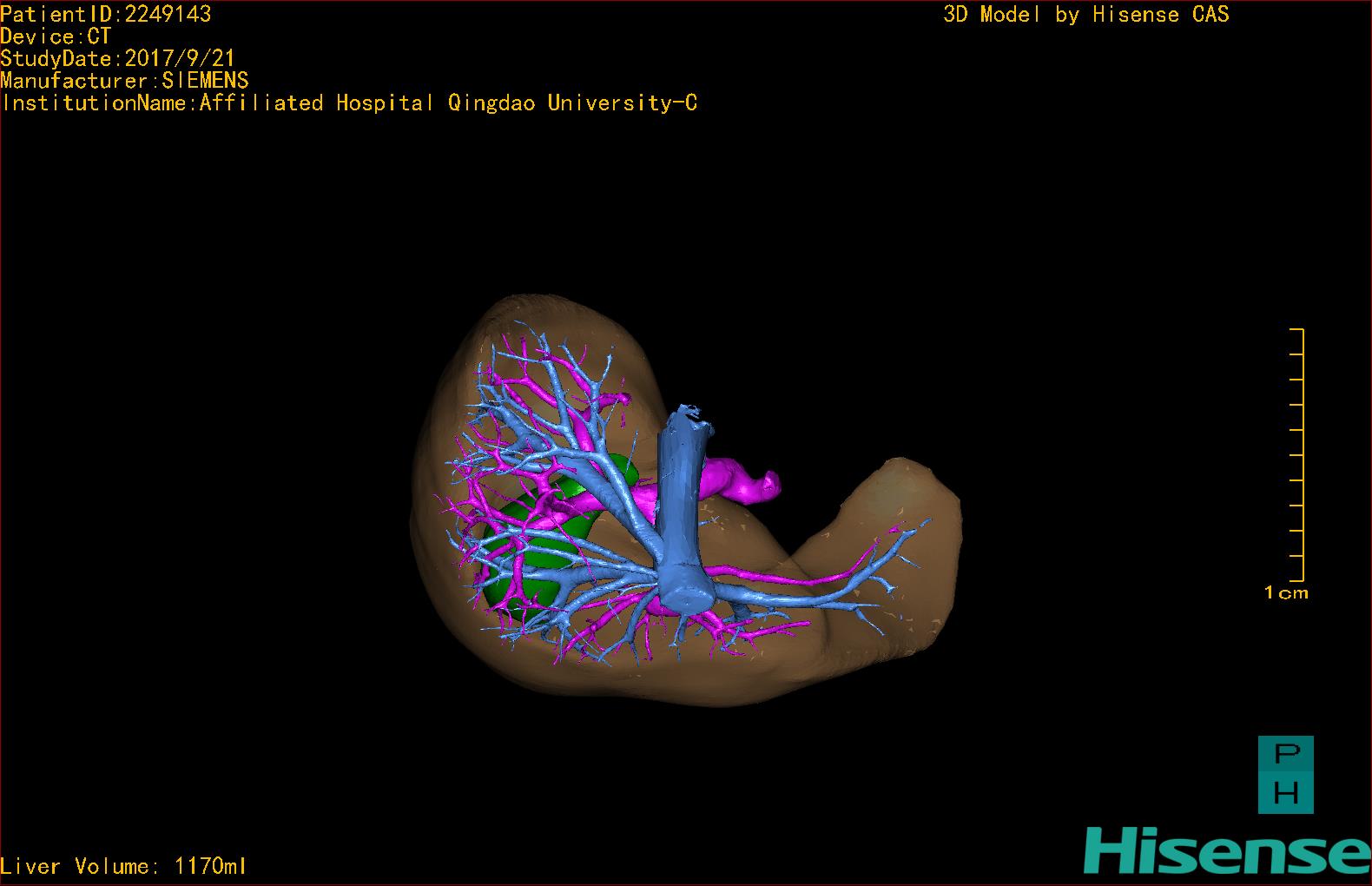Click the Manufacturer:SIEMENS text
The image size is (1372, 886).
[x=125, y=81]
